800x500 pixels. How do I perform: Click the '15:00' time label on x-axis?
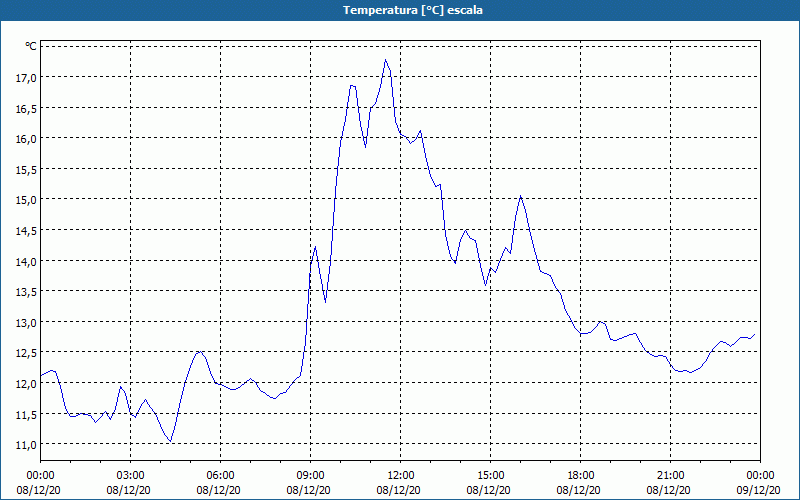(490, 476)
